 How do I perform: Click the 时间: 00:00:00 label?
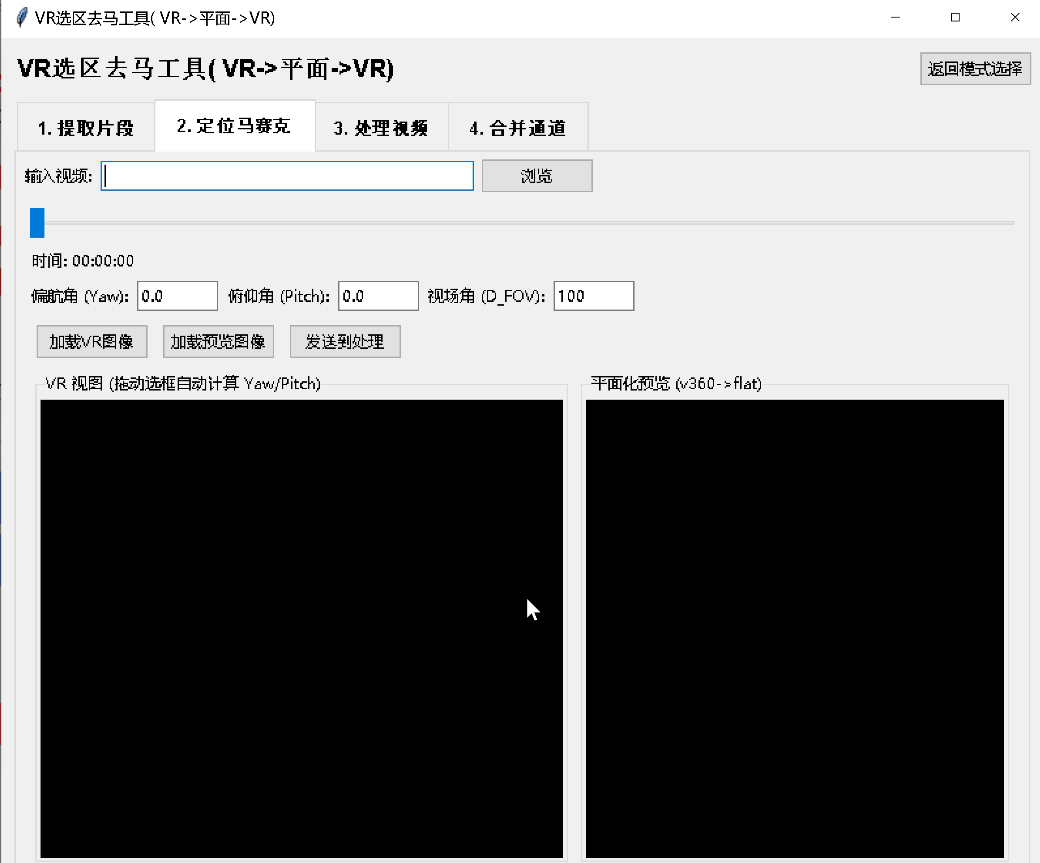[x=83, y=261]
